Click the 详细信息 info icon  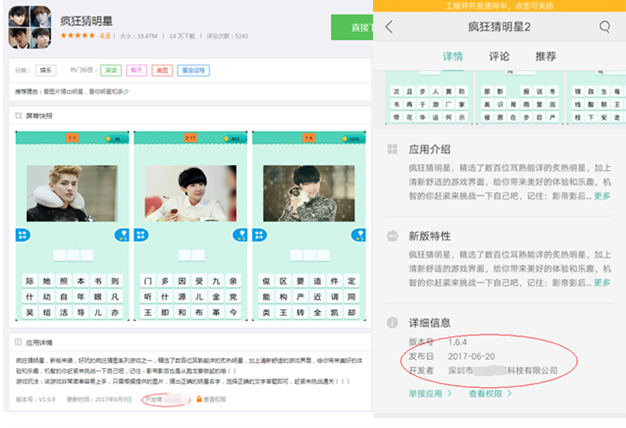point(392,323)
